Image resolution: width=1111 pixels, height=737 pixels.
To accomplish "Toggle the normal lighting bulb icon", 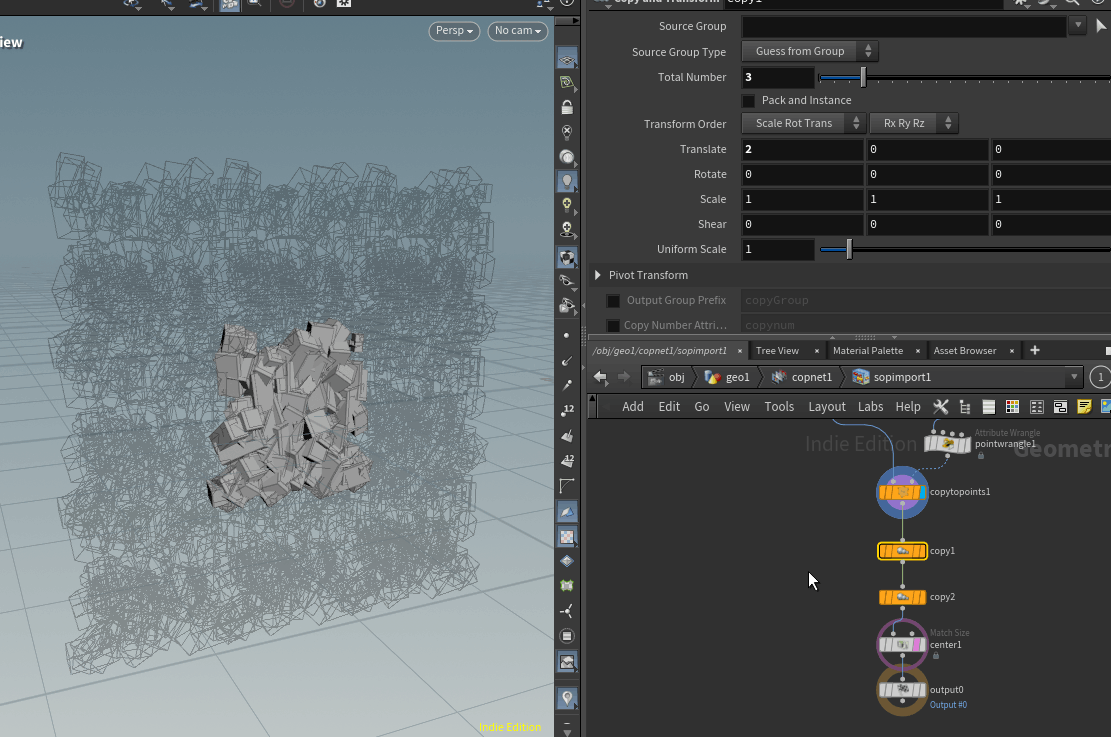I will tap(567, 181).
